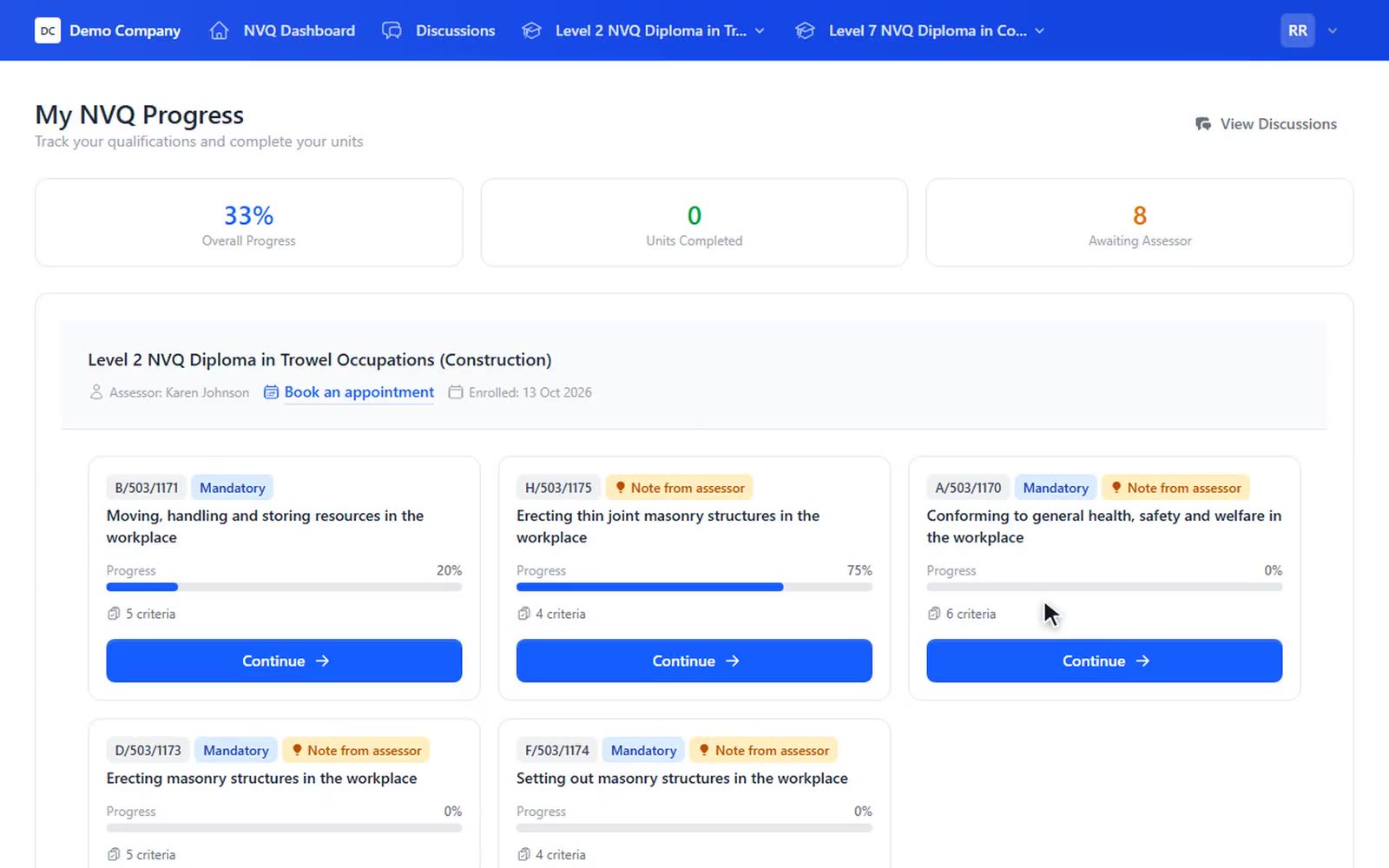Click the Note from assessor tag on D/503/1173
This screenshot has height=868, width=1389.
tap(356, 750)
